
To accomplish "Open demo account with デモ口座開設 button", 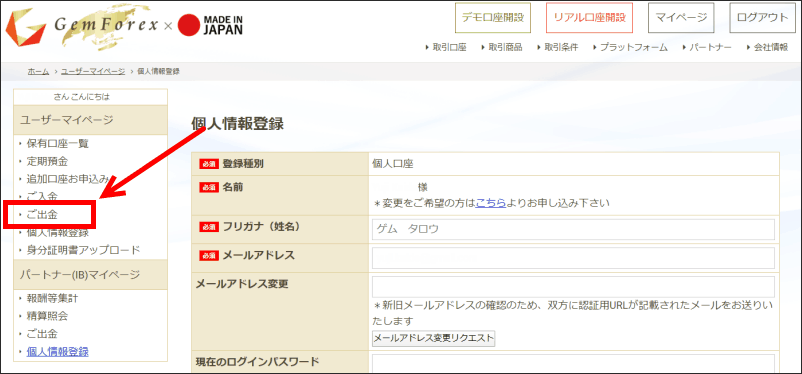I will [493, 17].
